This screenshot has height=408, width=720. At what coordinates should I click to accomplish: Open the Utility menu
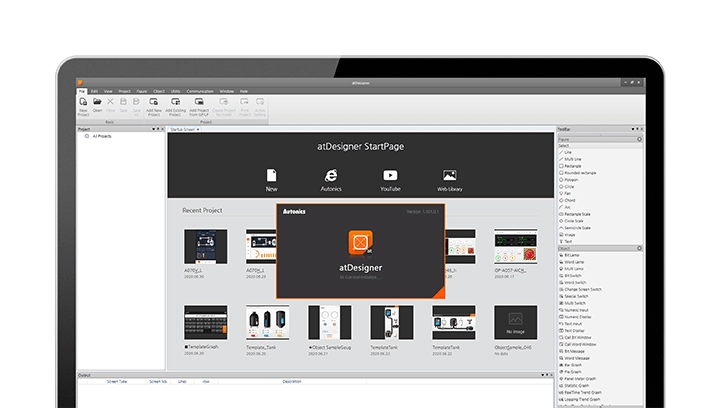(175, 90)
